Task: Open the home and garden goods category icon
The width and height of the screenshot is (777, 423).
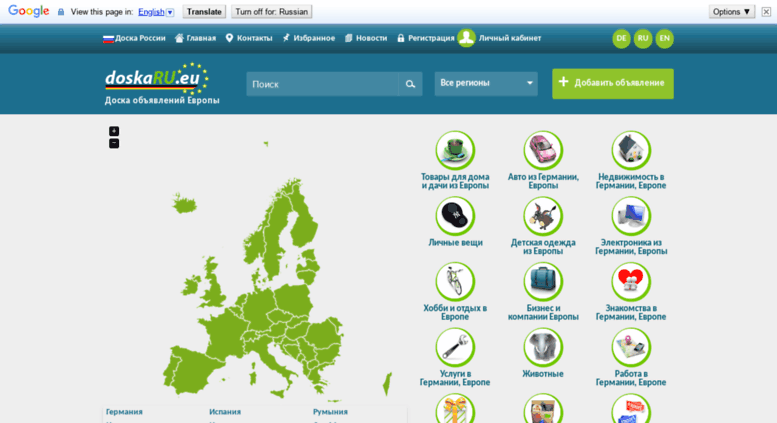Action: [x=455, y=150]
